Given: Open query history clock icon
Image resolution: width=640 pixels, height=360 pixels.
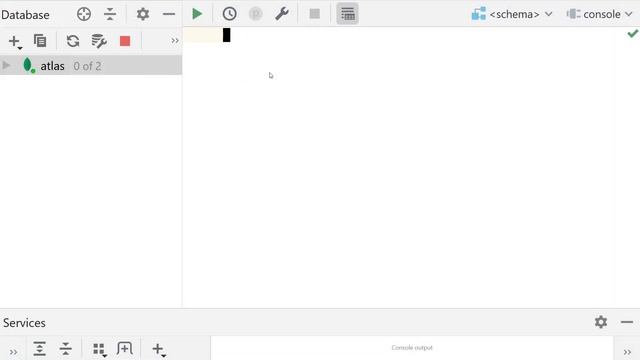Looking at the screenshot, I should coord(229,14).
